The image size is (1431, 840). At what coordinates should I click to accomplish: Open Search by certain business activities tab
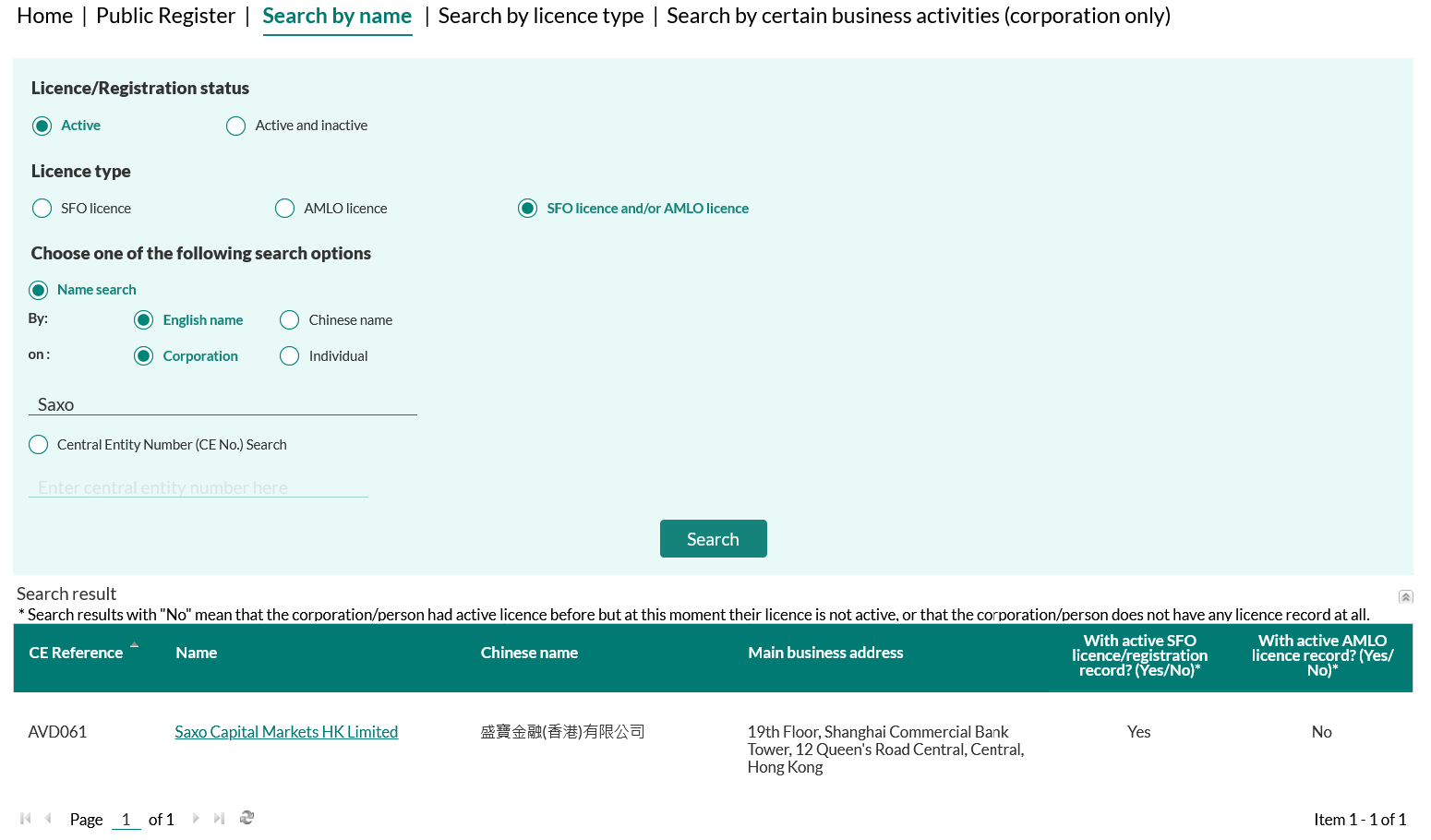918,17
